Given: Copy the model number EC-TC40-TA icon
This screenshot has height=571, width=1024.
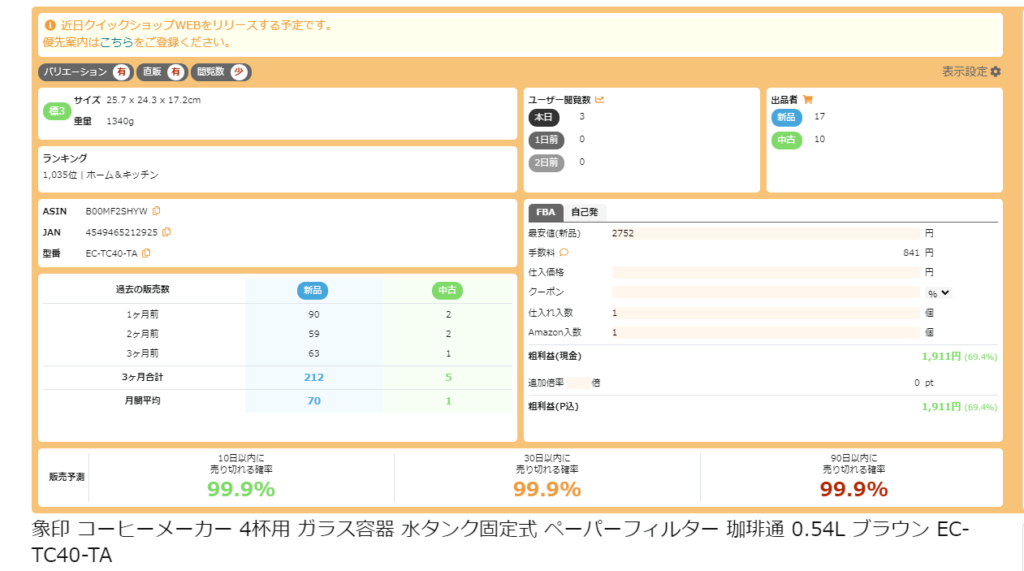Looking at the screenshot, I should (146, 253).
